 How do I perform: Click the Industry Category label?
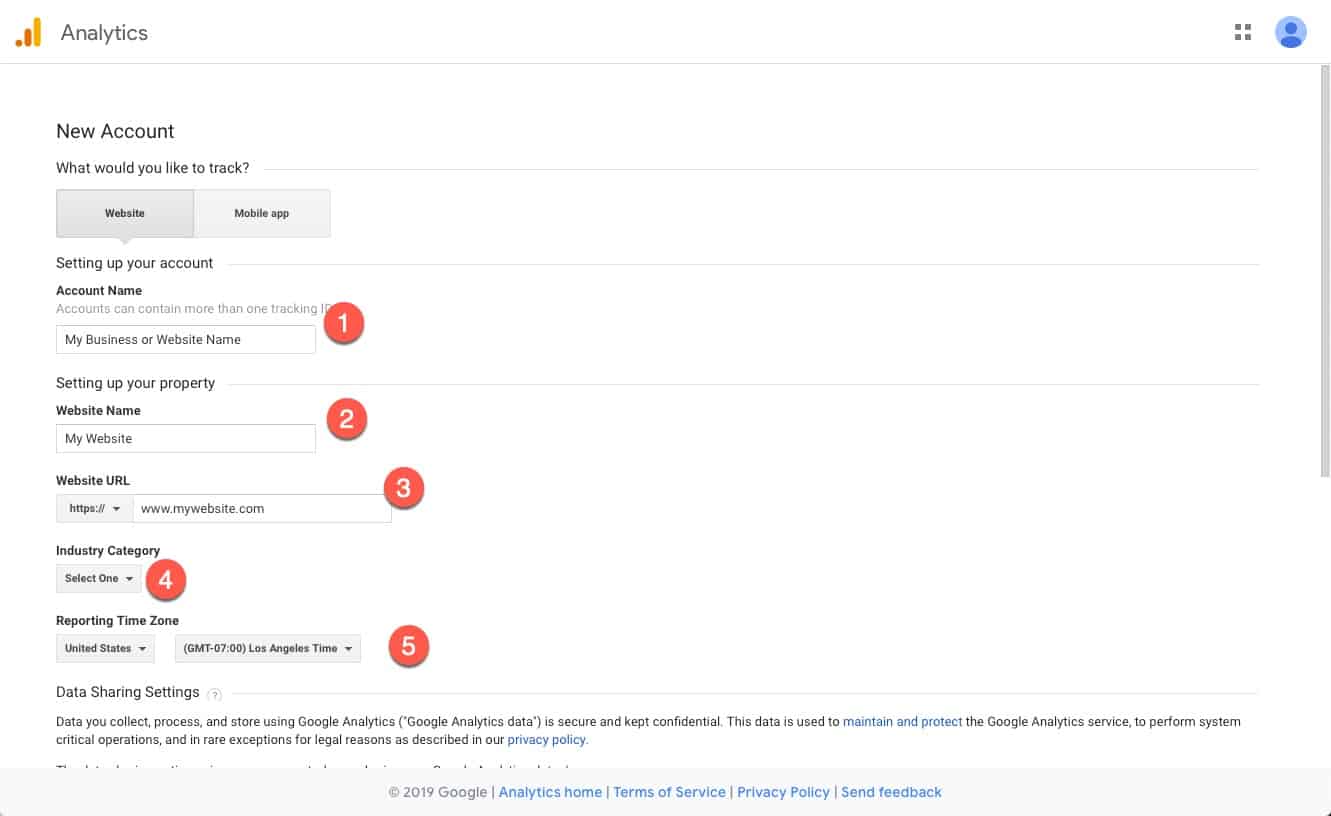[x=108, y=550]
